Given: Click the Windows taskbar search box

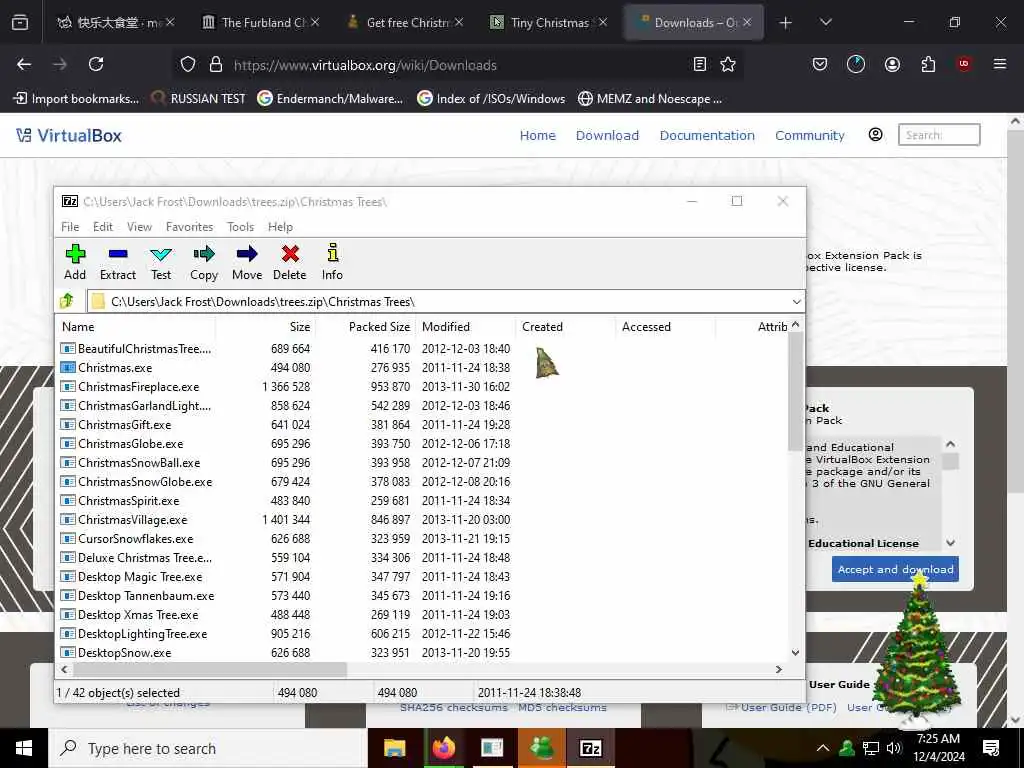Looking at the screenshot, I should pyautogui.click(x=207, y=748).
